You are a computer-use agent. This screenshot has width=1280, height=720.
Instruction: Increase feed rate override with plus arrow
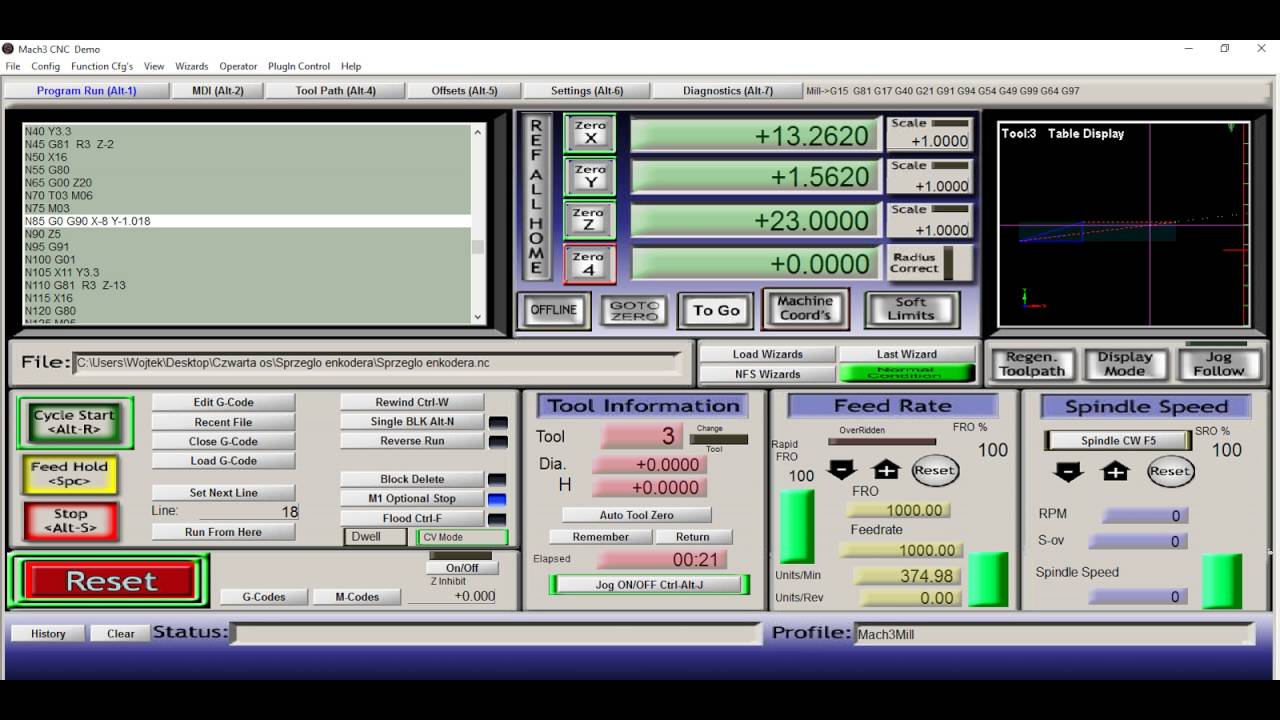886,470
